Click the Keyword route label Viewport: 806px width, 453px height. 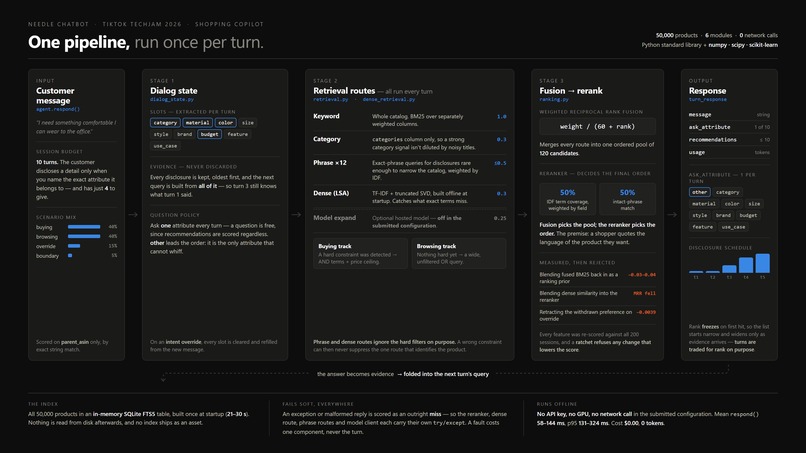point(326,116)
